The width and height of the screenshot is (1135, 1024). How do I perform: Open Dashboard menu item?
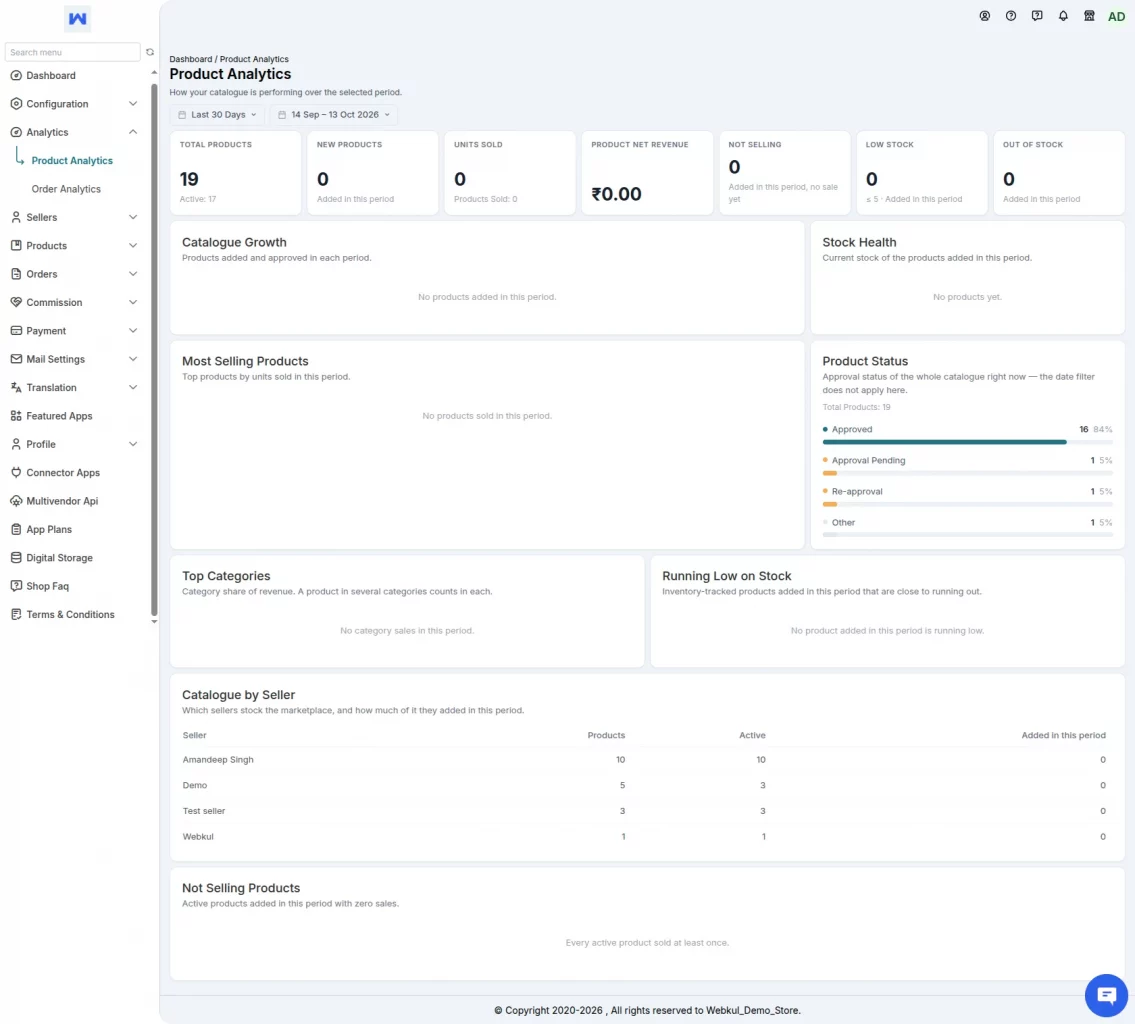(x=51, y=75)
